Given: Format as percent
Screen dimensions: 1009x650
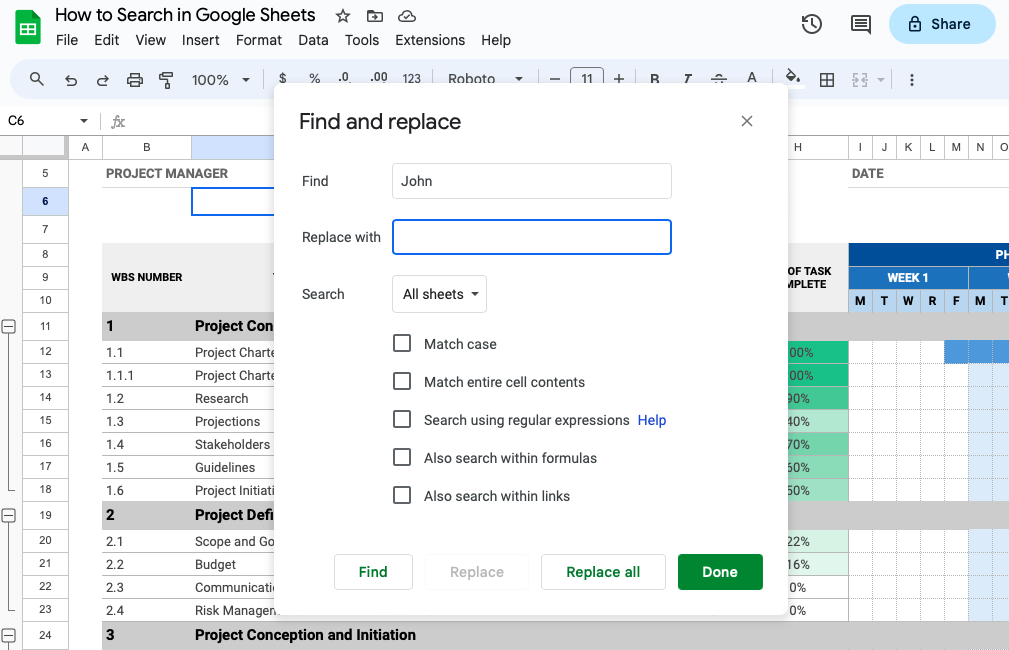Looking at the screenshot, I should 315,79.
